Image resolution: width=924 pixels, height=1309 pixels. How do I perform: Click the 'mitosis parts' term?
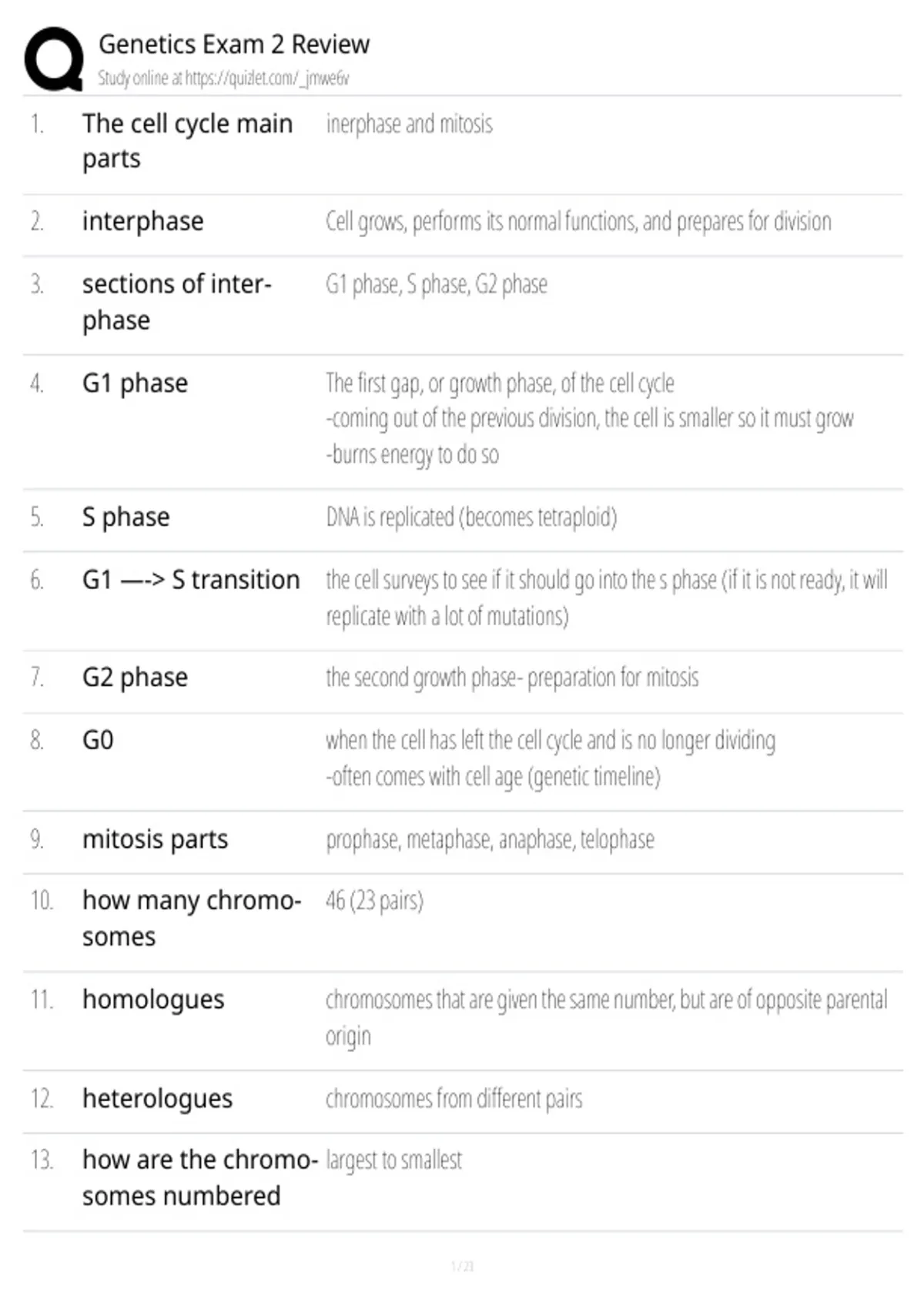155,839
